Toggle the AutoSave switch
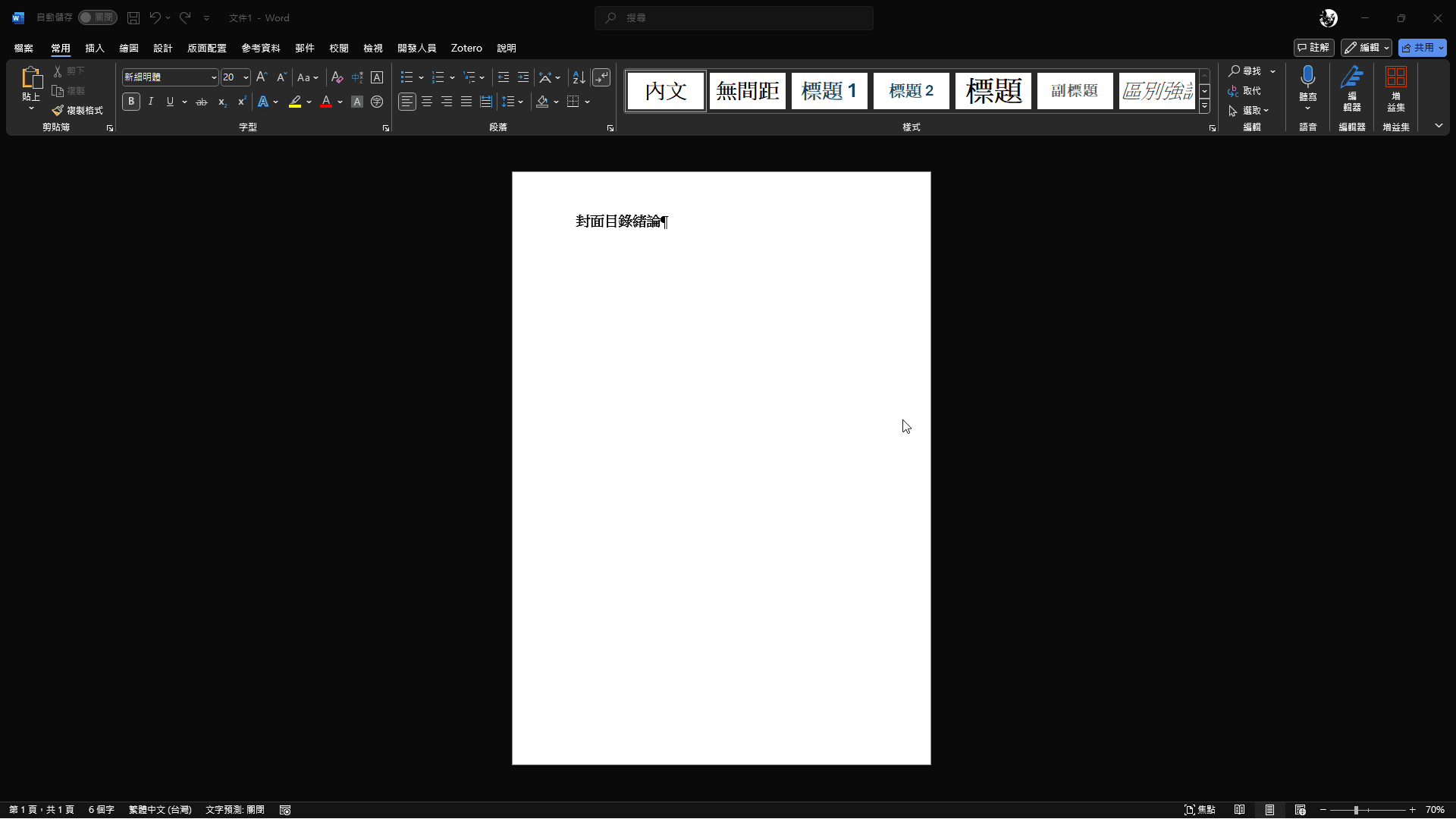This screenshot has height=819, width=1456. point(97,17)
